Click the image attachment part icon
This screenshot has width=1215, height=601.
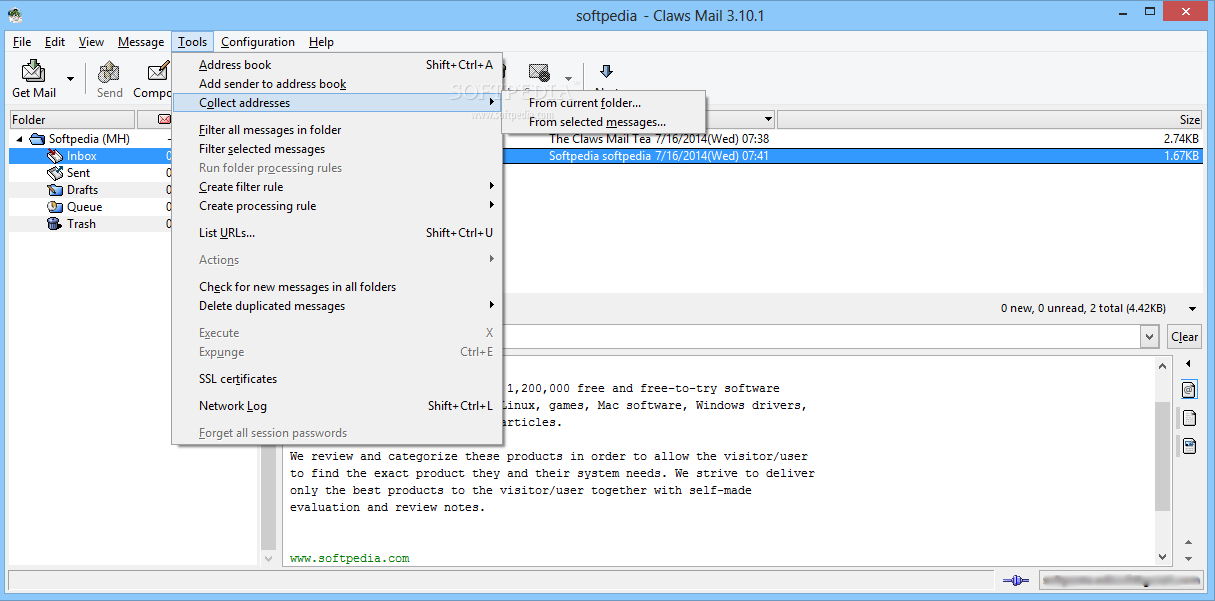(1189, 446)
